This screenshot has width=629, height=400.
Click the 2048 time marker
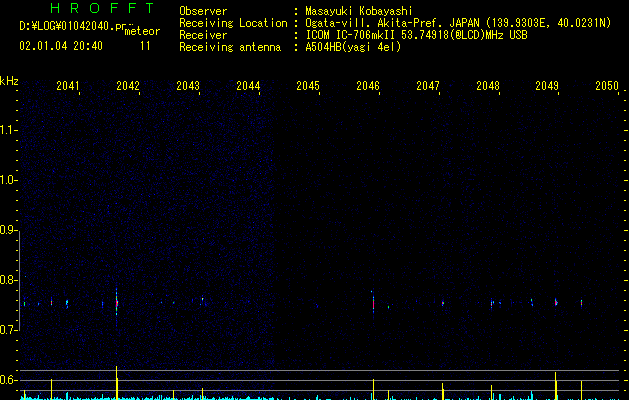(x=488, y=86)
